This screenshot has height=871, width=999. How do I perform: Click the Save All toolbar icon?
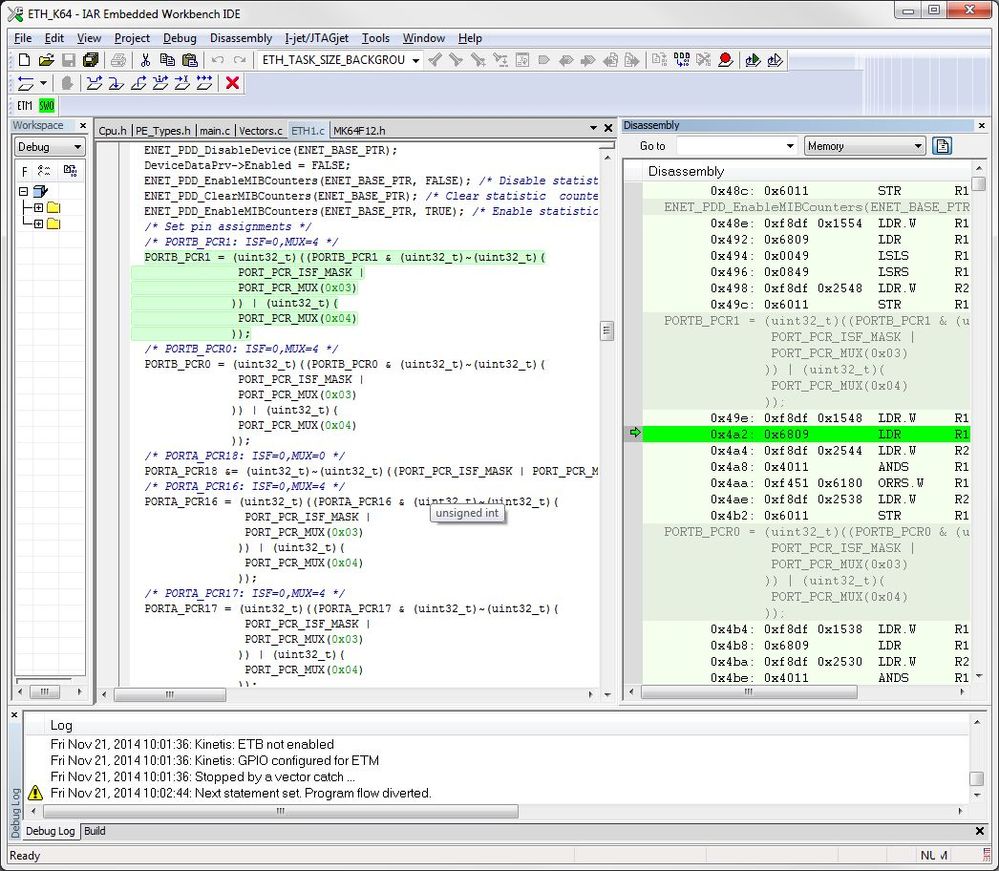(x=90, y=60)
